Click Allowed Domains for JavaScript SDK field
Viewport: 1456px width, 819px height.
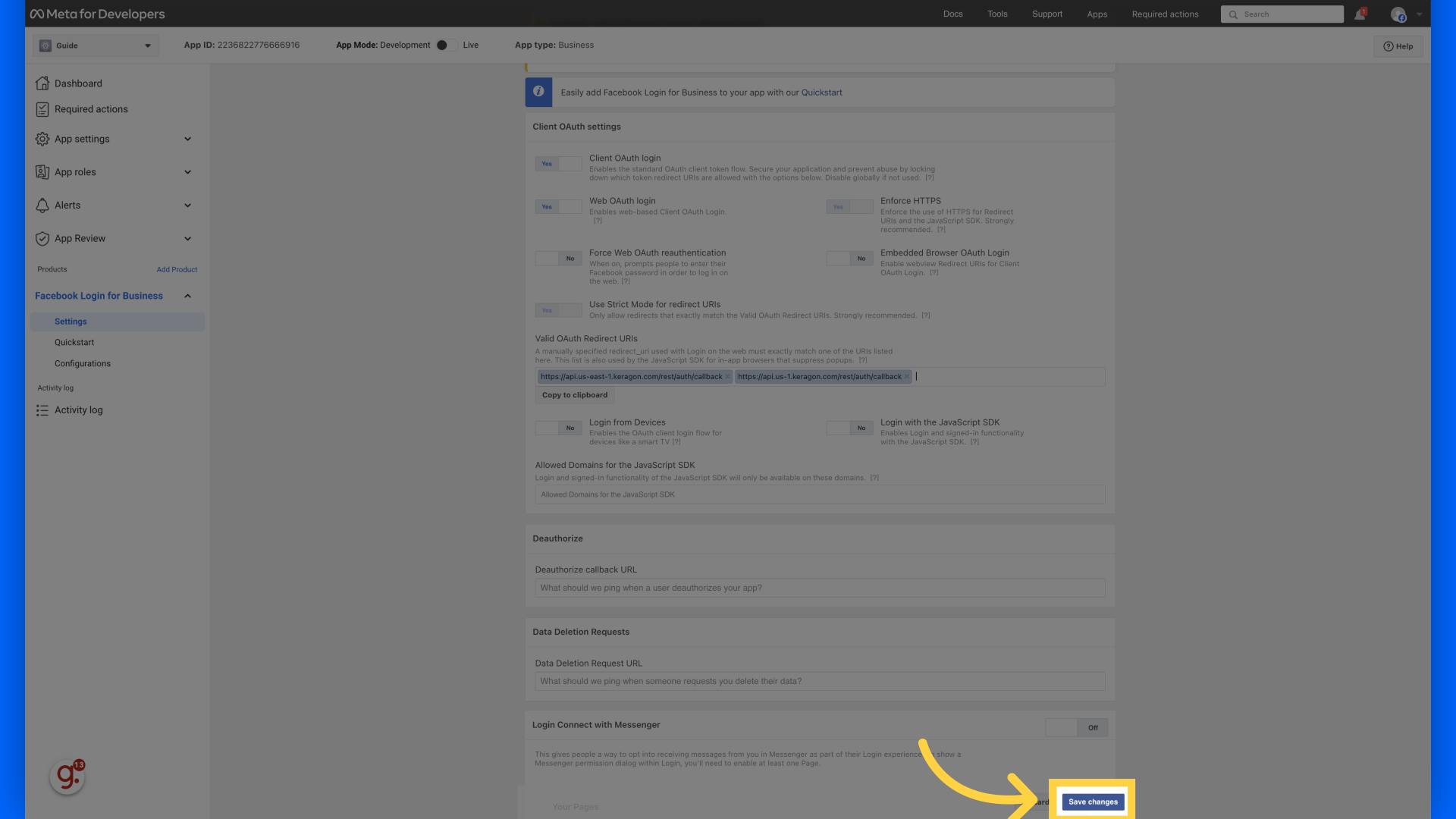(820, 494)
